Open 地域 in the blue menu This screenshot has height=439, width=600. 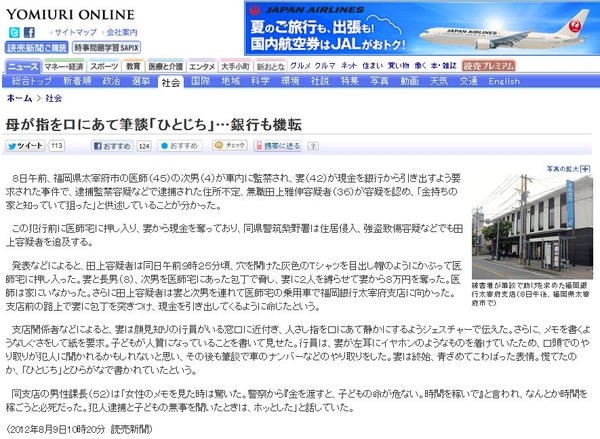point(230,81)
